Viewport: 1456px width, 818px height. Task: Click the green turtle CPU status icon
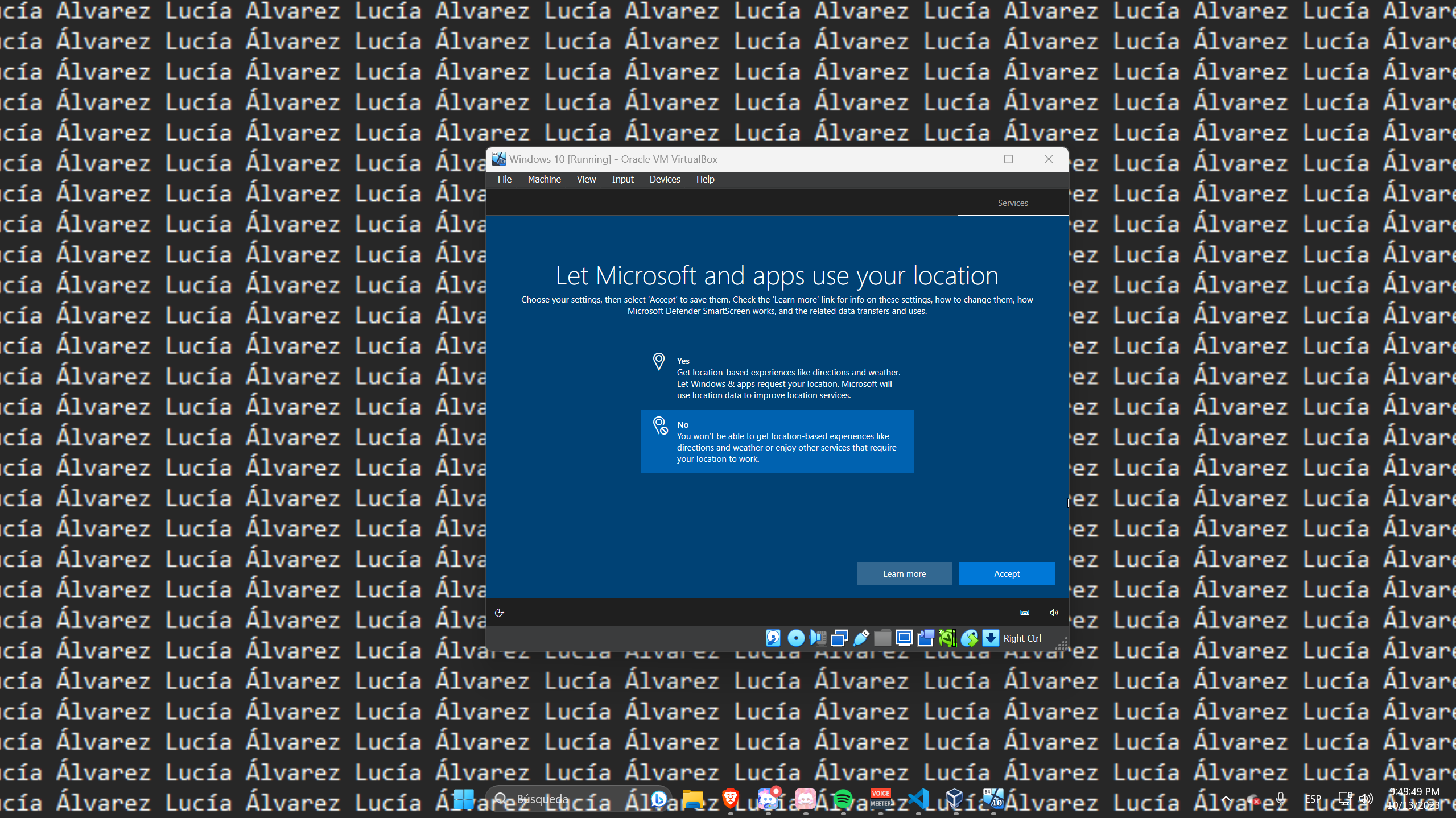click(x=947, y=638)
